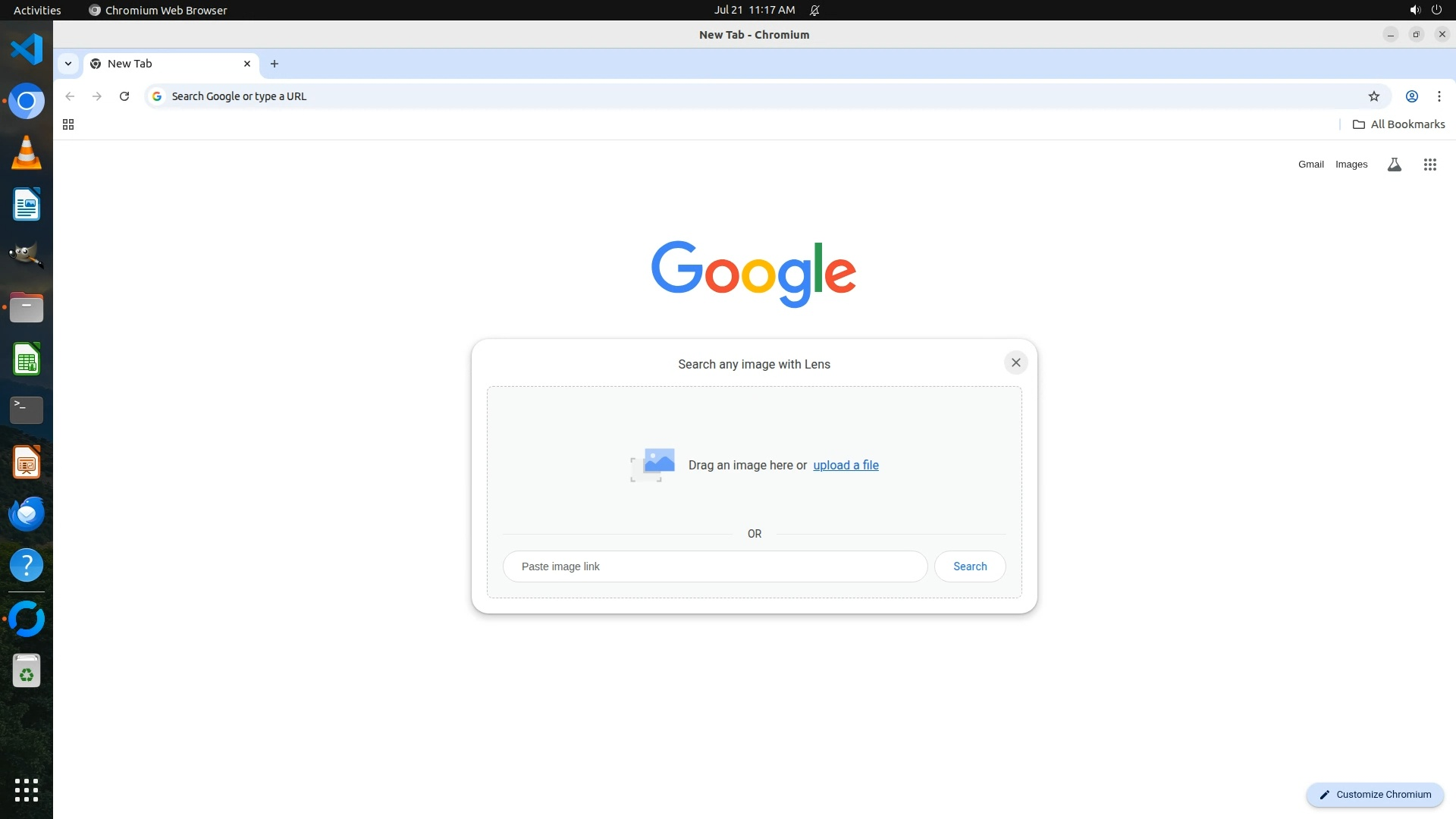This screenshot has height=819, width=1456.
Task: Open the Chromium three-dot menu
Action: pos(1439,96)
